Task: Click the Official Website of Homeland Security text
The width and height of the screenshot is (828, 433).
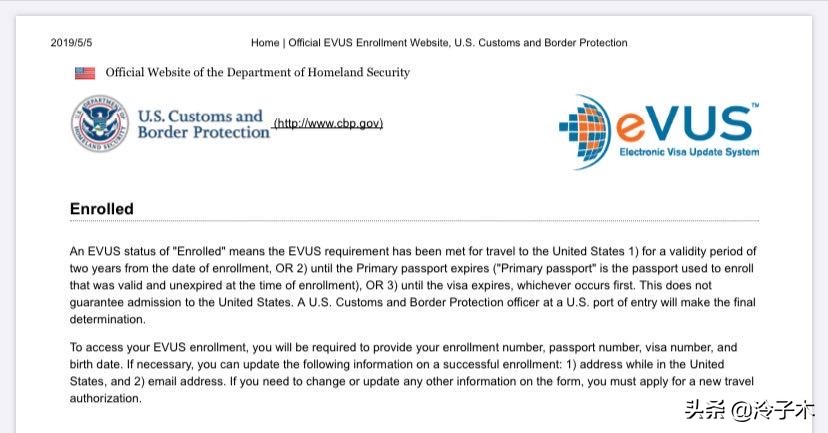Action: point(257,73)
